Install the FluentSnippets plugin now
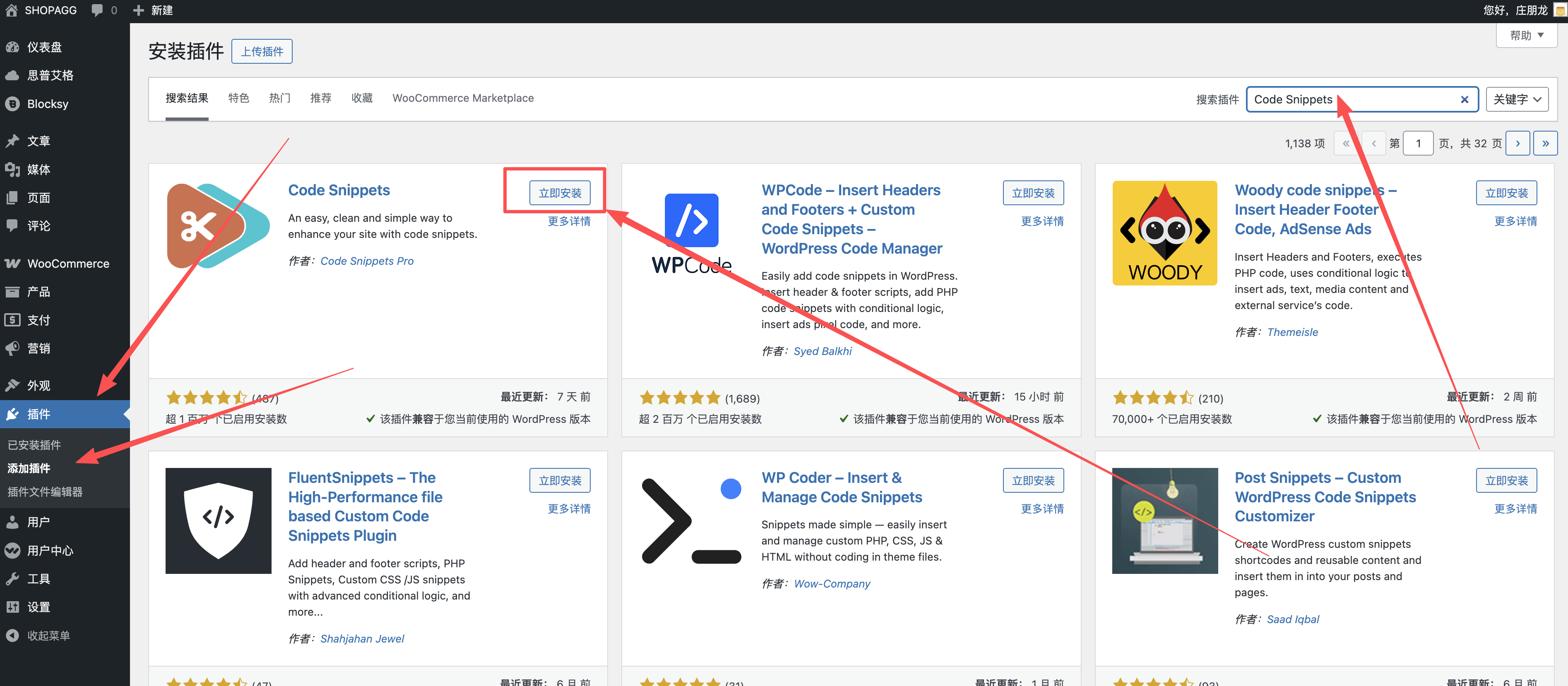This screenshot has width=1568, height=686. (x=560, y=480)
